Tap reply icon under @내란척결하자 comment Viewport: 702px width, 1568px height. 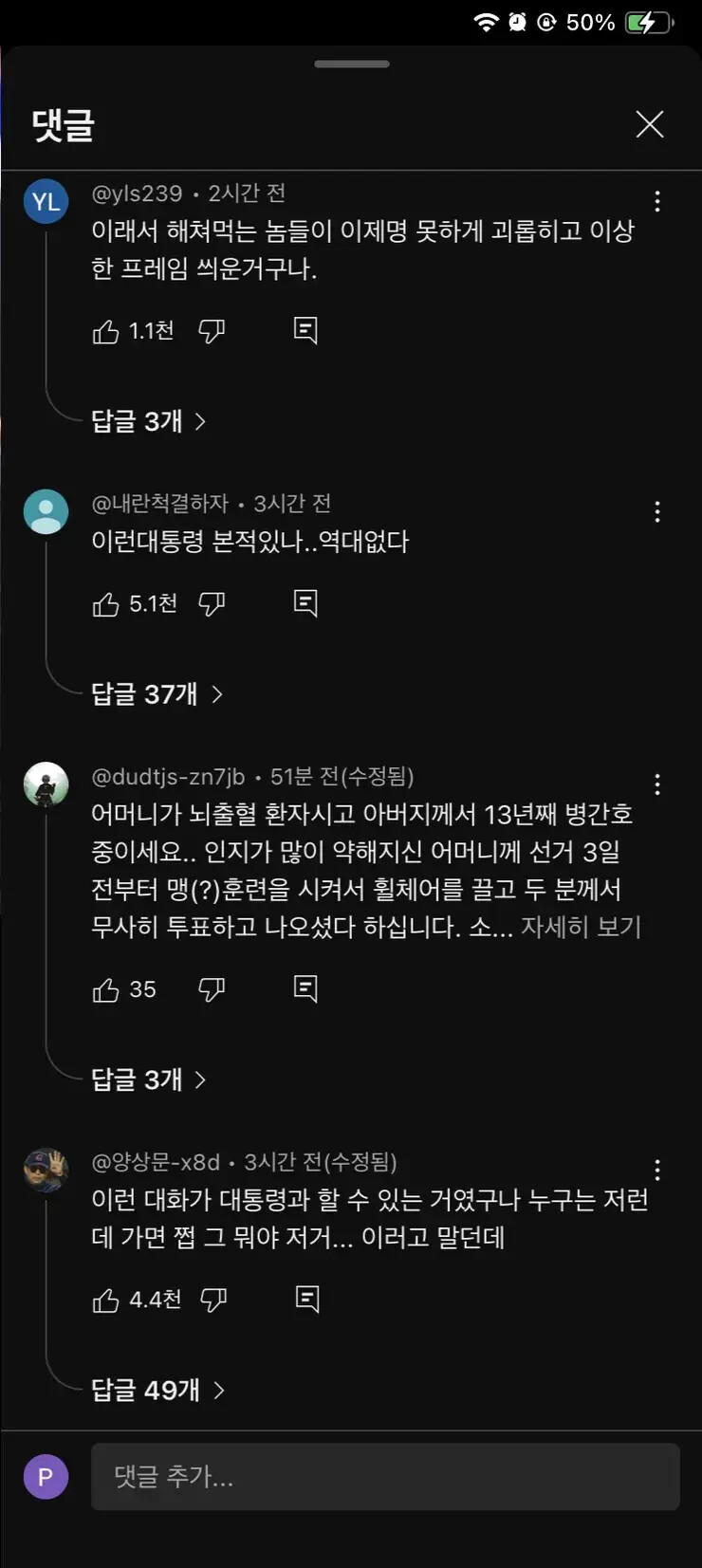(x=305, y=603)
